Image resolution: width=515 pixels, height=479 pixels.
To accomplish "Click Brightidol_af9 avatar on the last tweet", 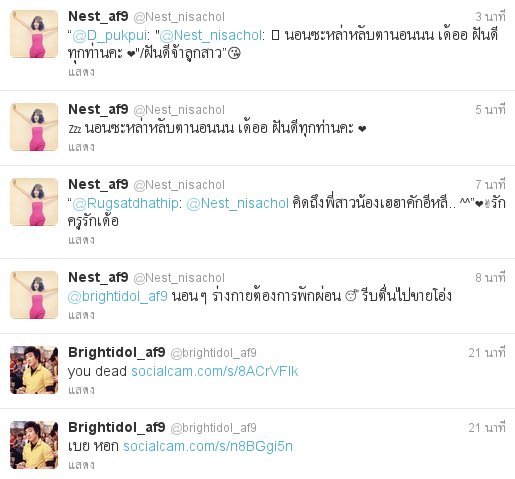I will tap(34, 445).
